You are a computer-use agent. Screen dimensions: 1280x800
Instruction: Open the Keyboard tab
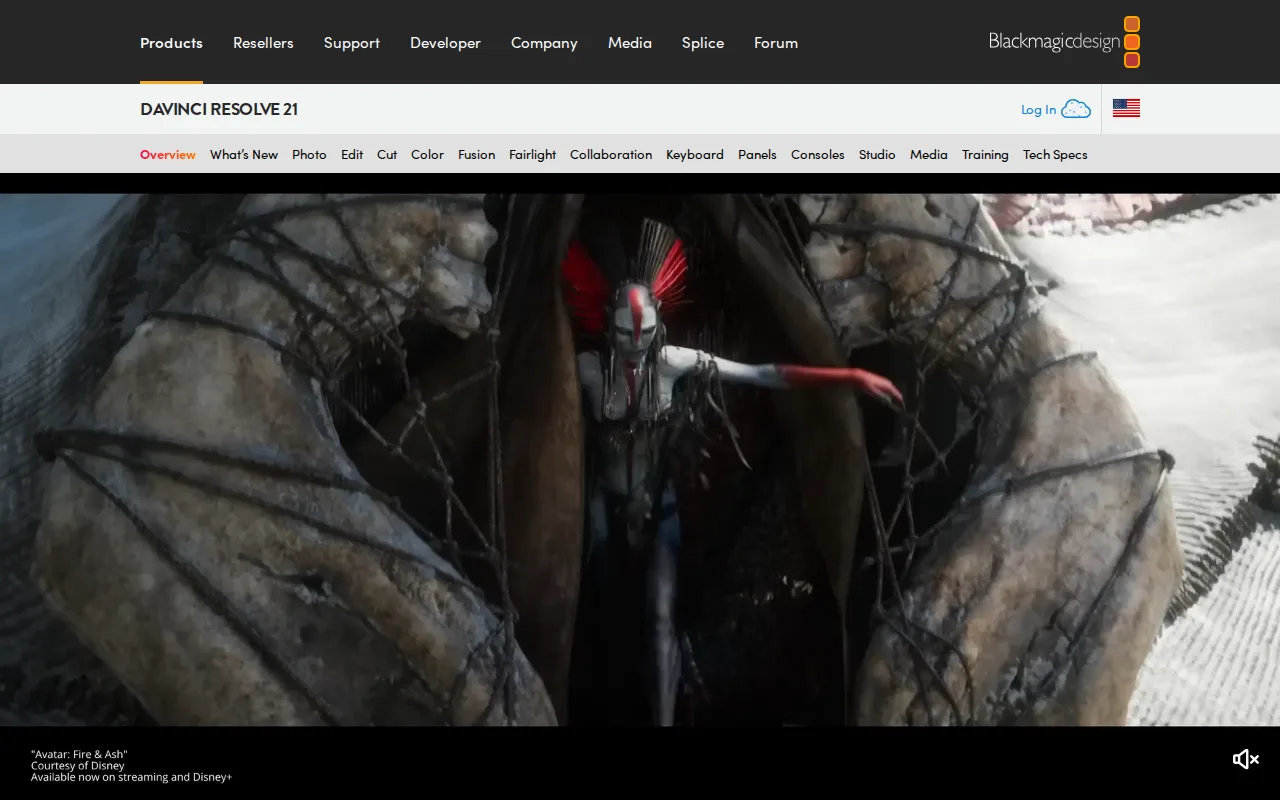click(x=695, y=154)
